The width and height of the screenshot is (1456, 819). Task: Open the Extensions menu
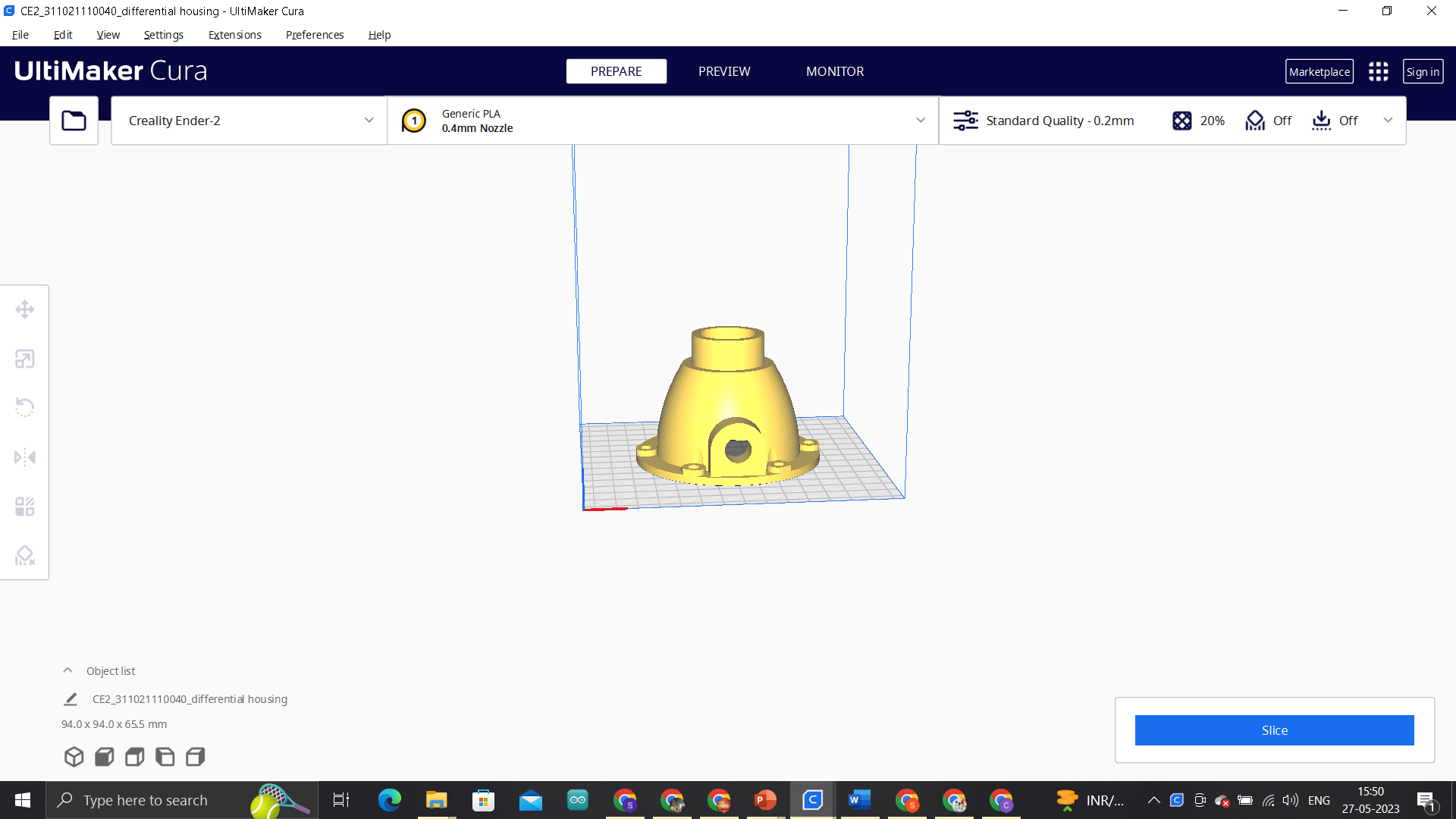234,35
